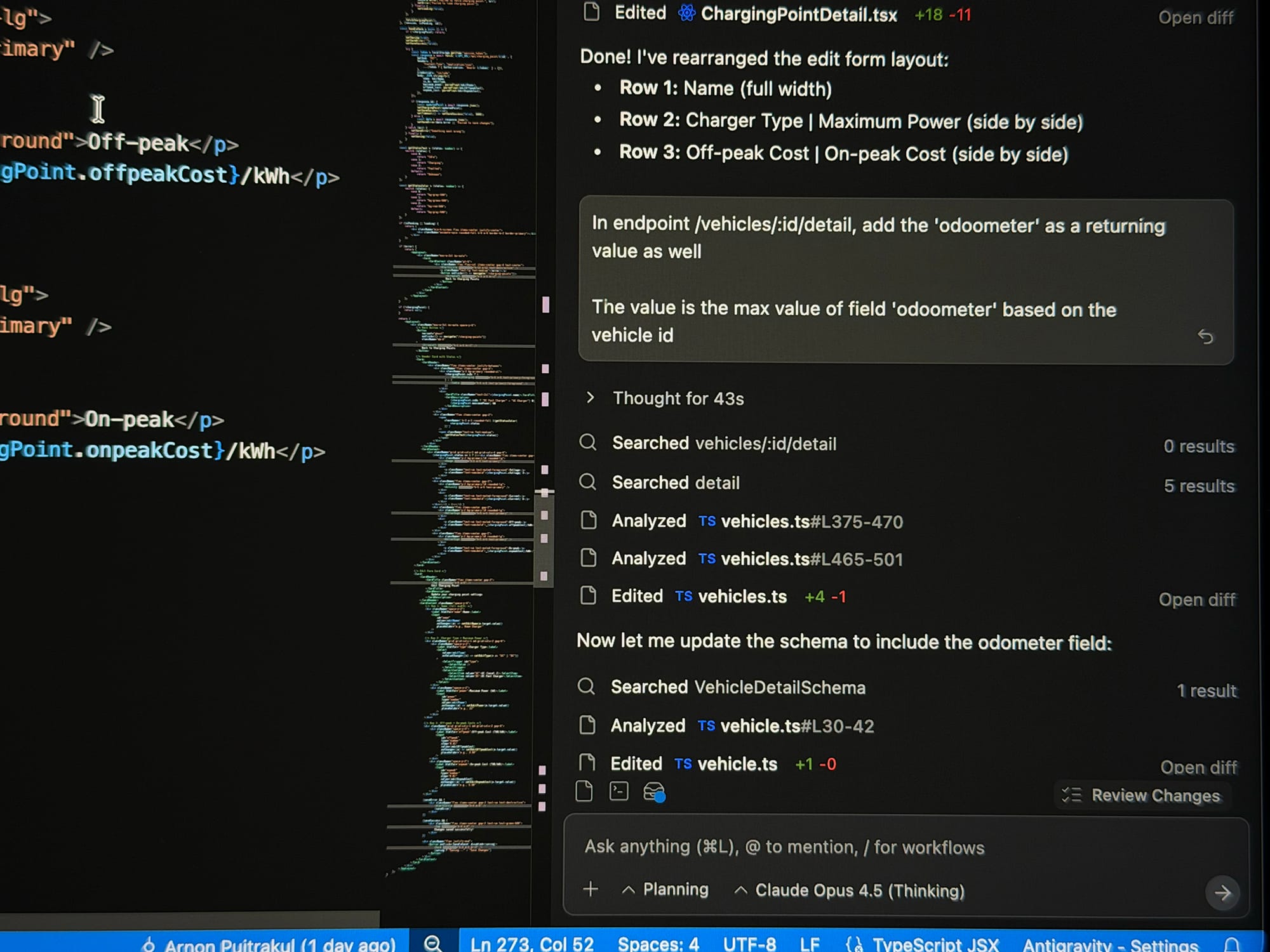Click the UTF-8 encoding status bar item
The height and width of the screenshot is (952, 1270).
coord(749,944)
